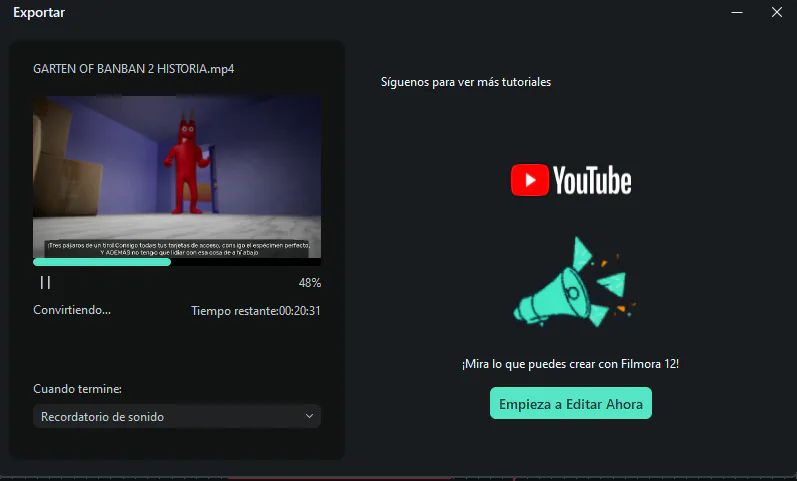Click the 'Exportar' window title
Image resolution: width=797 pixels, height=481 pixels.
[x=39, y=13]
